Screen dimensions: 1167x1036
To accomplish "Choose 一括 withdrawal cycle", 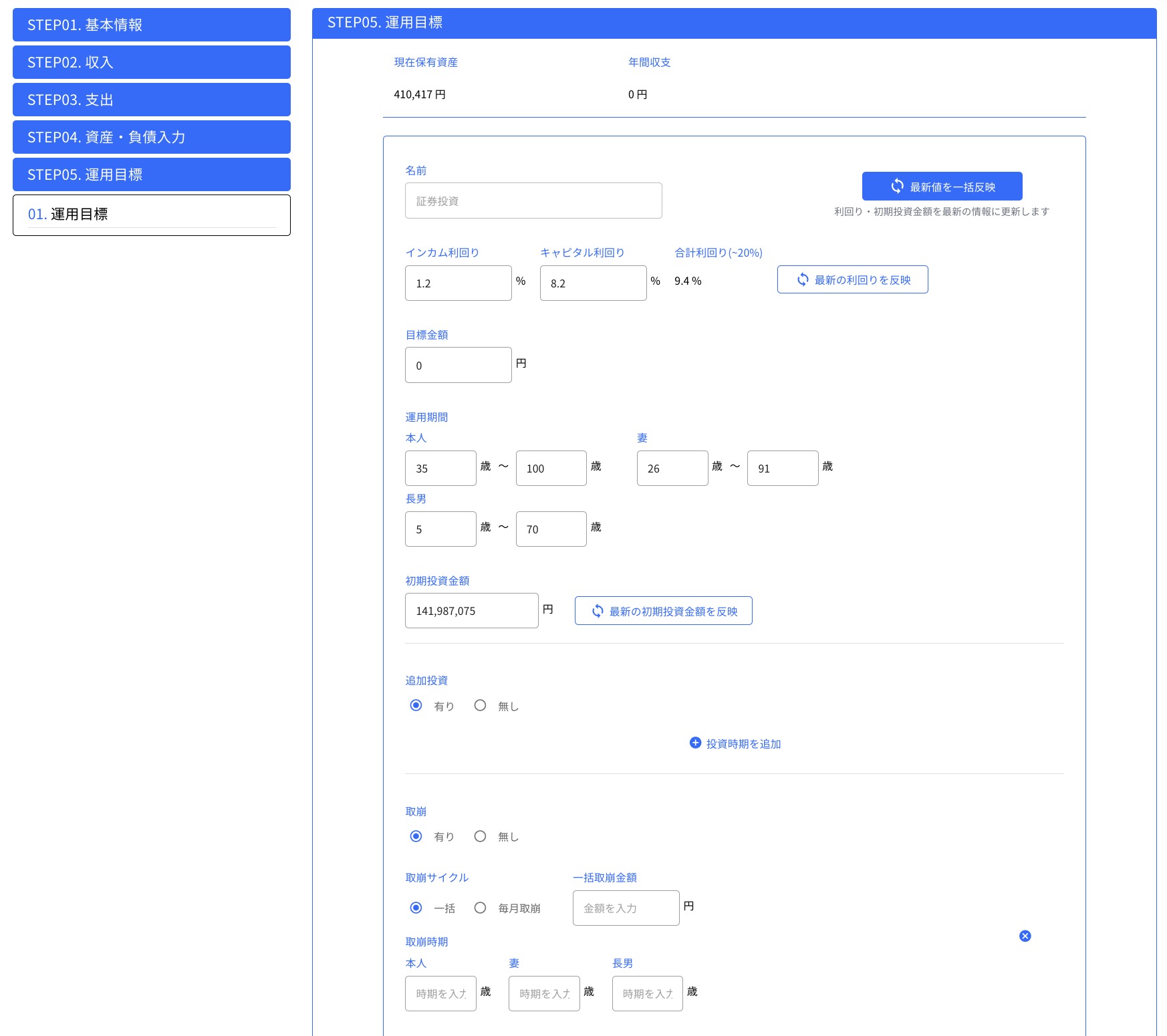I will pyautogui.click(x=416, y=908).
